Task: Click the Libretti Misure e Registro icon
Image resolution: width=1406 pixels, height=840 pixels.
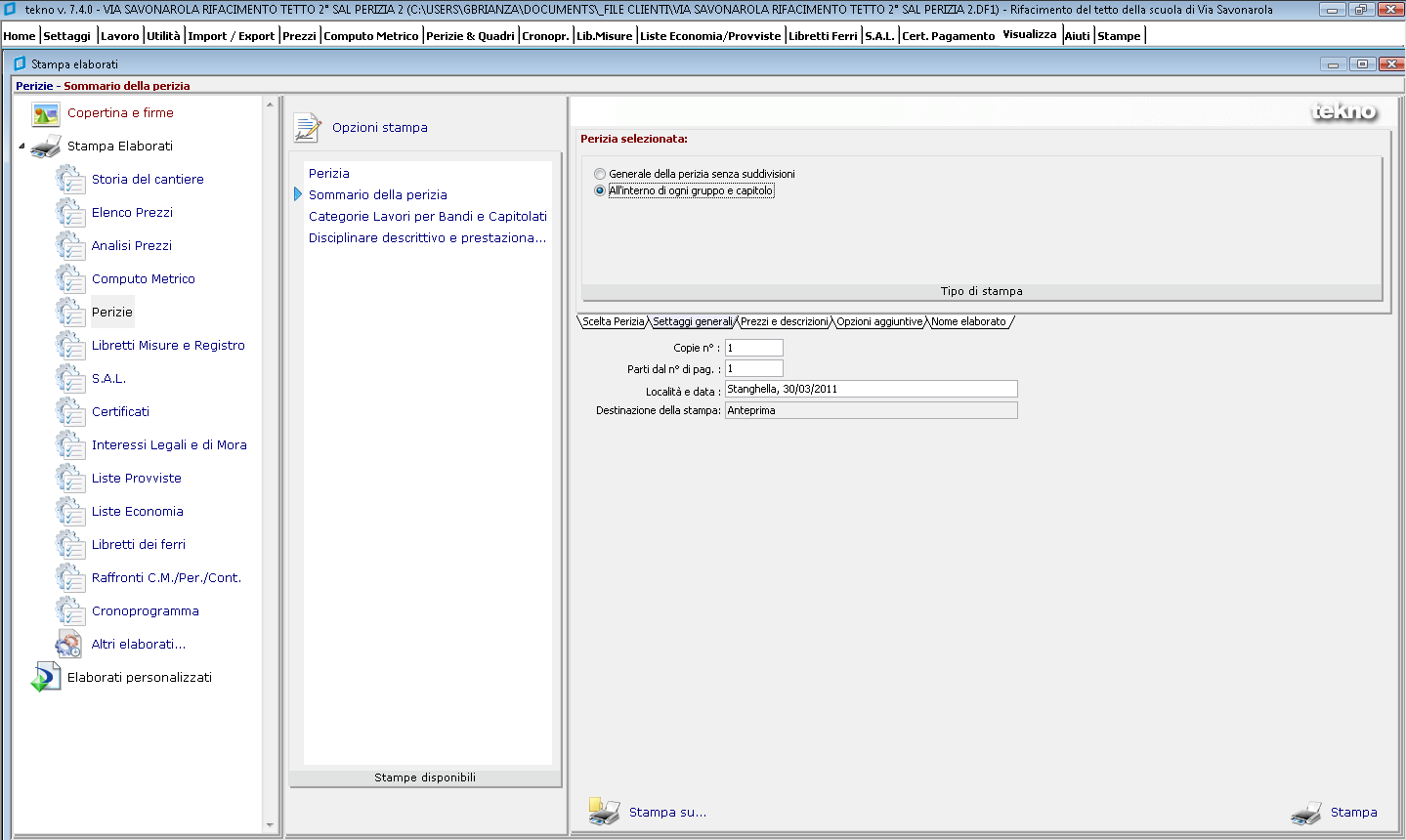Action: 70,346
